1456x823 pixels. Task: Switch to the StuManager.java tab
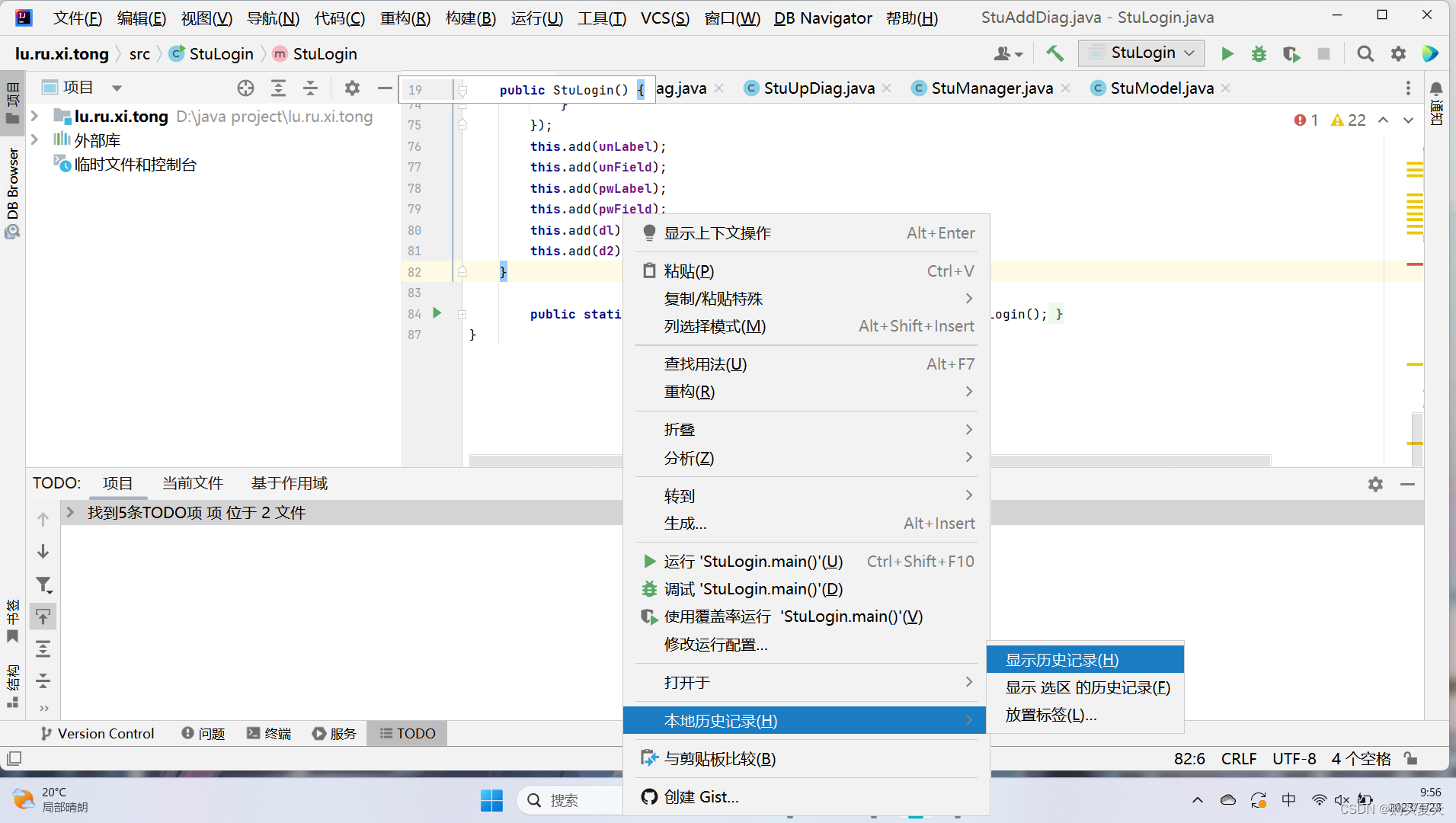[x=991, y=88]
